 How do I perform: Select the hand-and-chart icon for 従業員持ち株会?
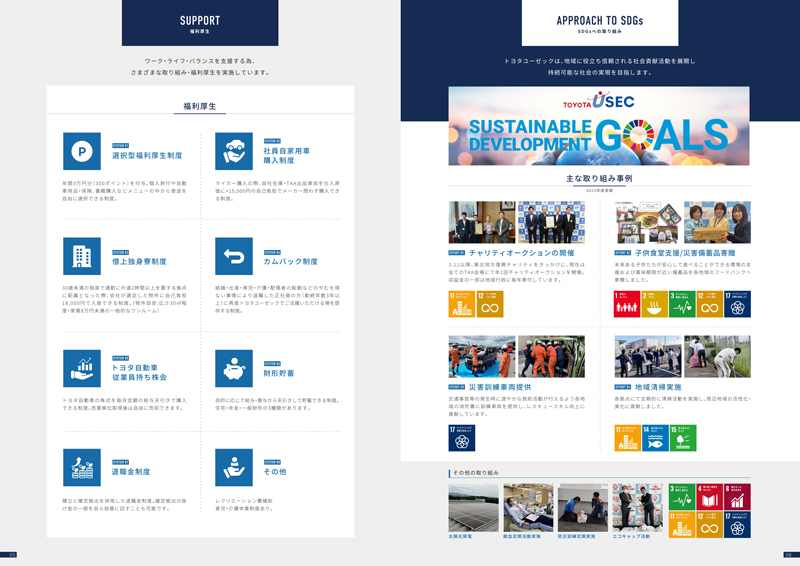82,368
